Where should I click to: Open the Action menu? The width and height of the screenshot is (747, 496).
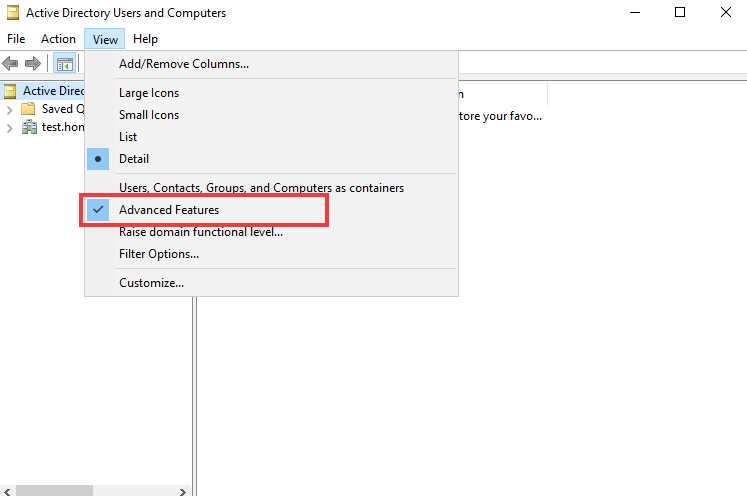pos(58,39)
